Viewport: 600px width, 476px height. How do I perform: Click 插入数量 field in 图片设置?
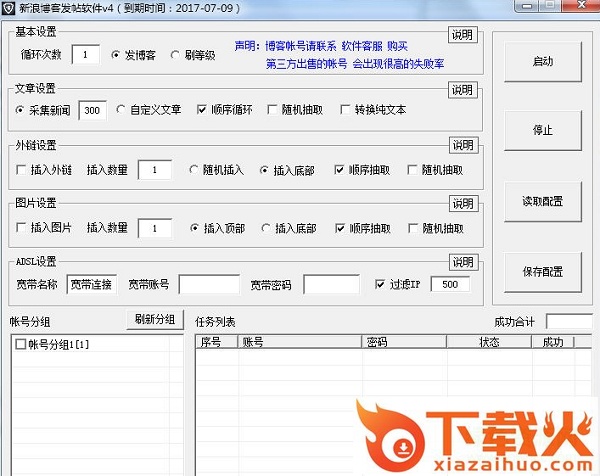155,228
